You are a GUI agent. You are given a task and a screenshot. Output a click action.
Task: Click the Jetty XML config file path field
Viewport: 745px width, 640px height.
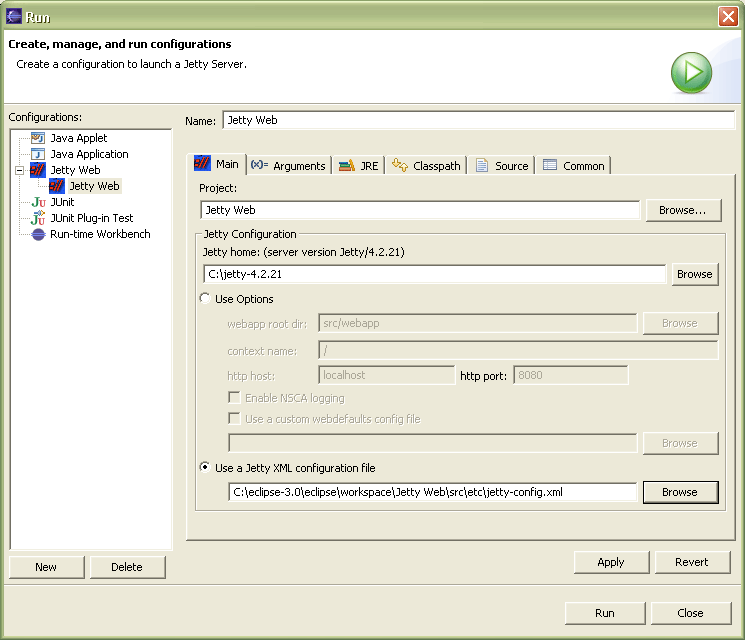click(x=432, y=492)
